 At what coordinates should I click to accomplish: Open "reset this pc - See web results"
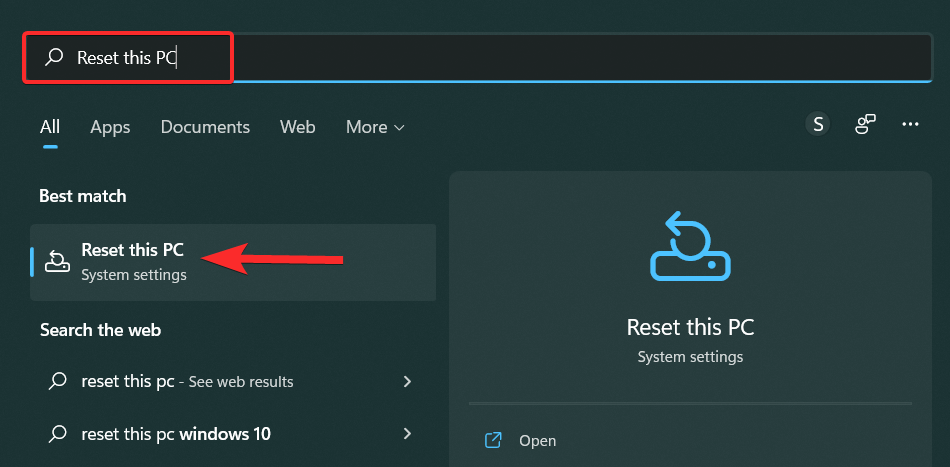[187, 381]
